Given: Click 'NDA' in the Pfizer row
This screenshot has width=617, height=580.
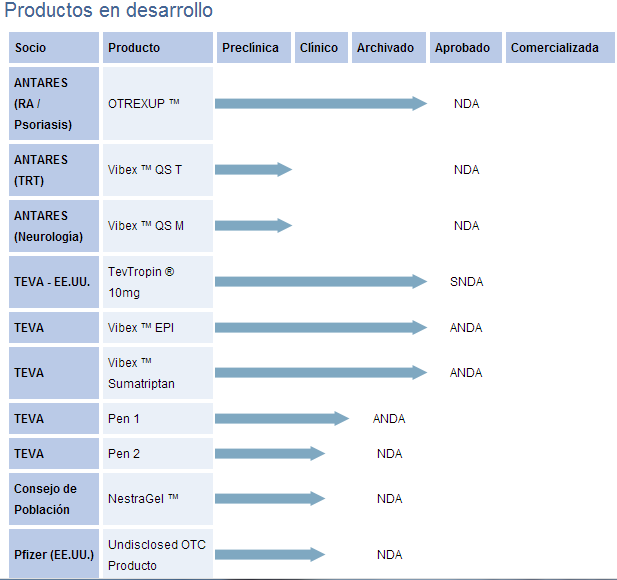Looking at the screenshot, I should pos(390,555).
